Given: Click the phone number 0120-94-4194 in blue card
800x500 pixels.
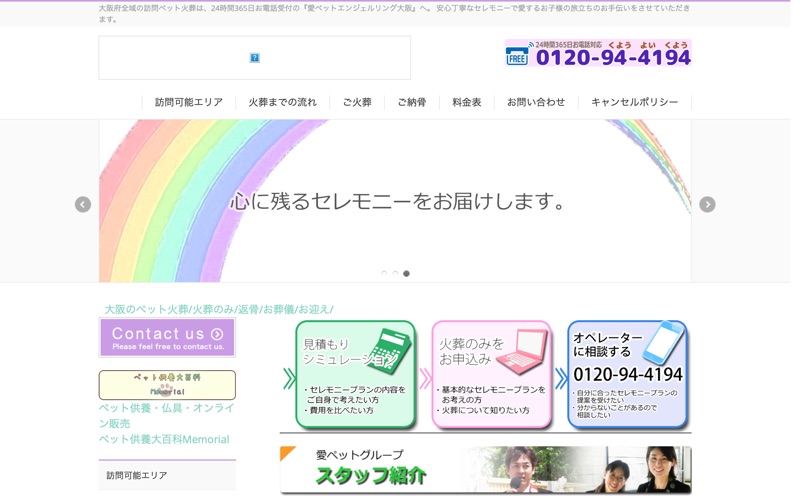Looking at the screenshot, I should tap(628, 374).
